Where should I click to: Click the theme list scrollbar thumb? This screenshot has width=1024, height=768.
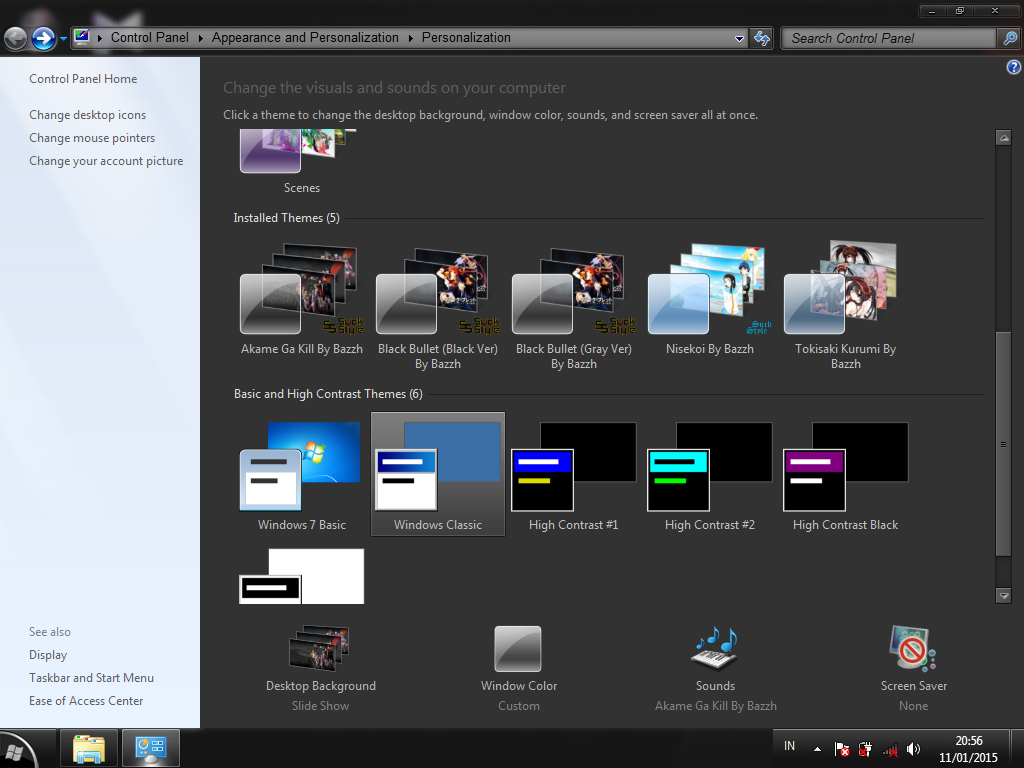click(x=1003, y=444)
